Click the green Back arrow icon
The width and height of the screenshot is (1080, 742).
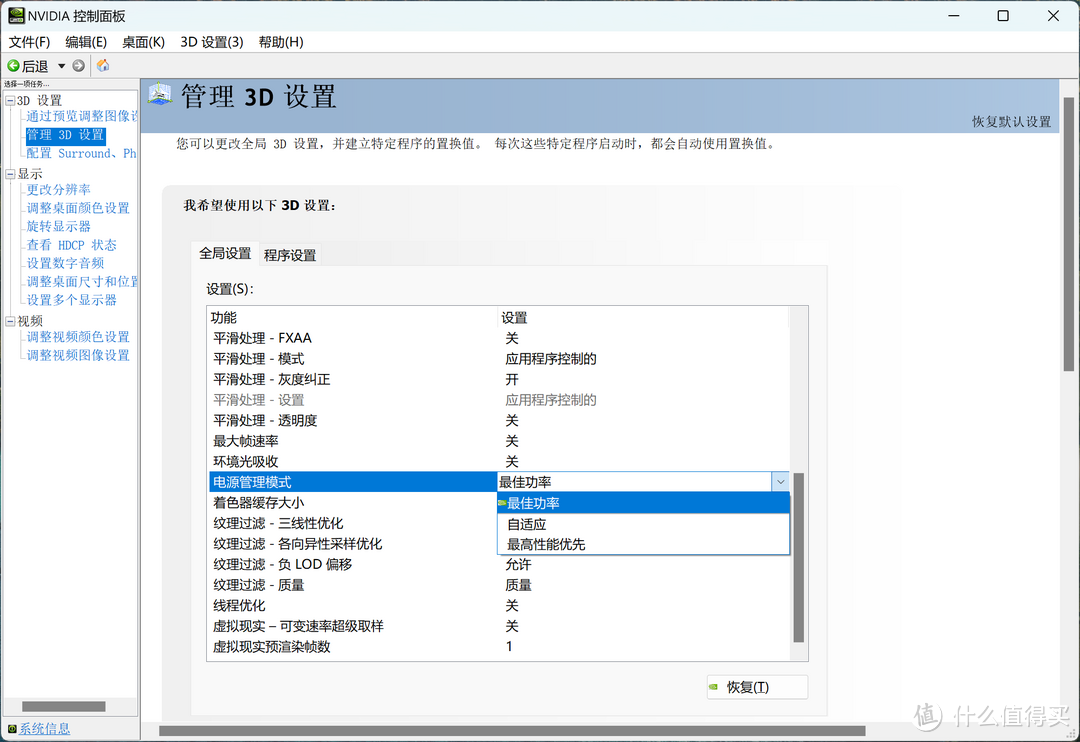(x=13, y=65)
